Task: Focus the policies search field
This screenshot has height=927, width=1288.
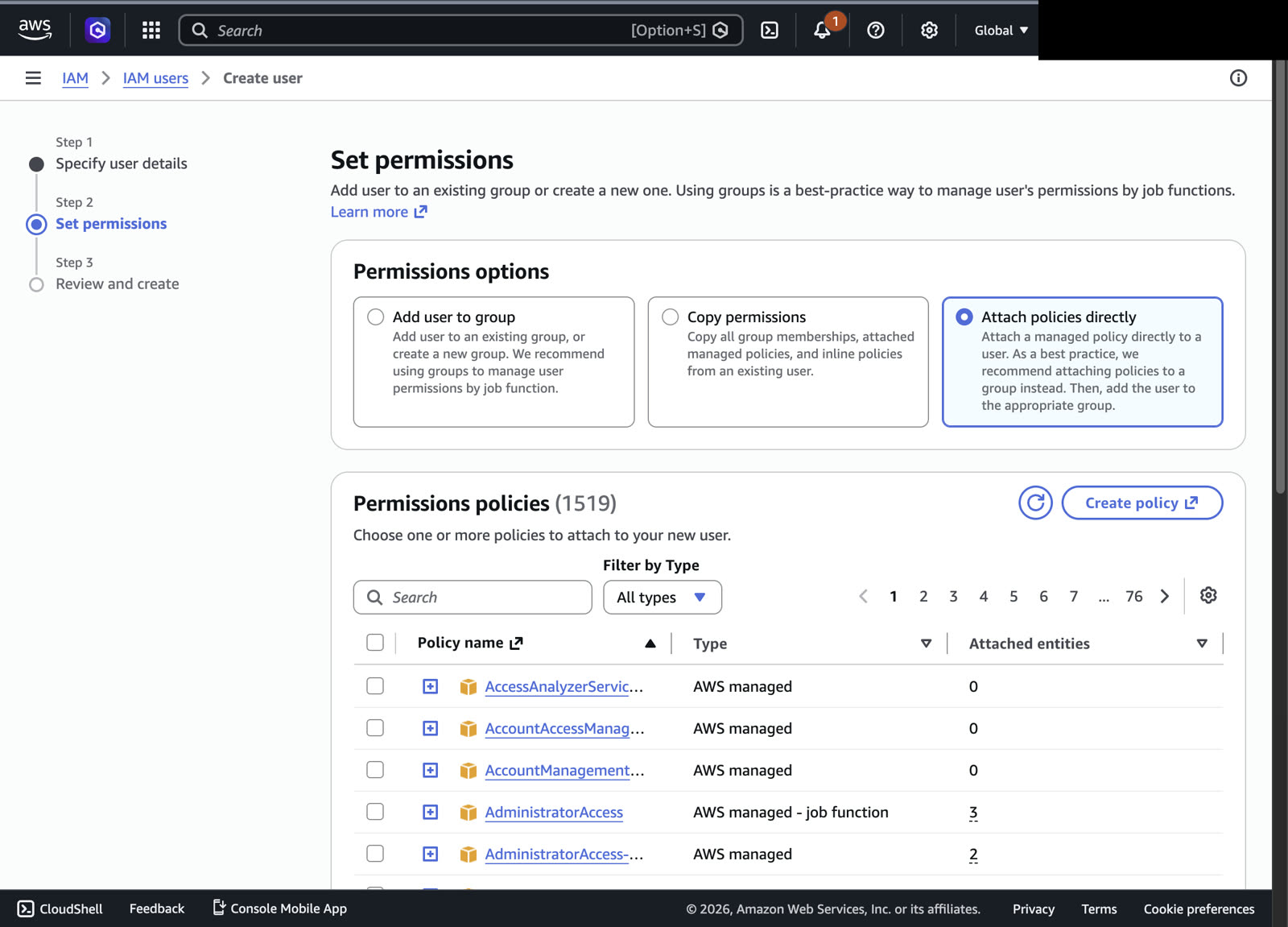Action: [x=473, y=597]
